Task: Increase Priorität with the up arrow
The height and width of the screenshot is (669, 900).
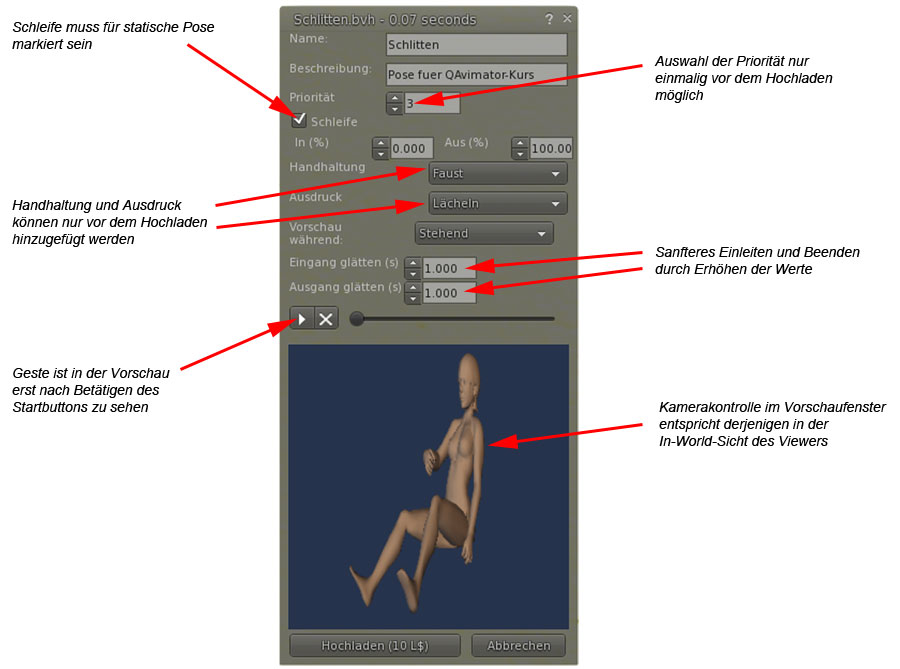Action: click(394, 98)
